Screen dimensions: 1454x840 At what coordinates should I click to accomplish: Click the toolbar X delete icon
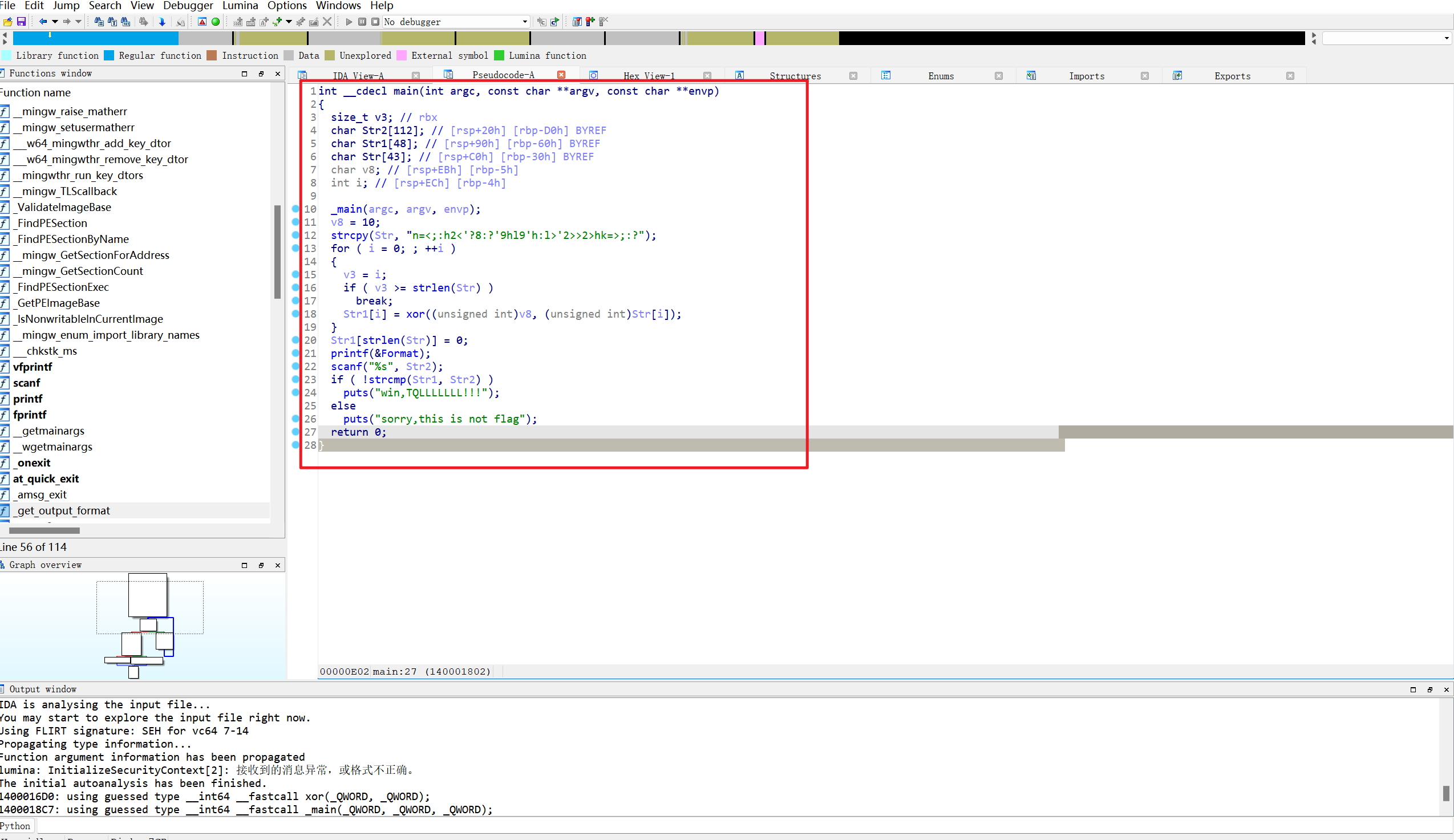pos(327,22)
